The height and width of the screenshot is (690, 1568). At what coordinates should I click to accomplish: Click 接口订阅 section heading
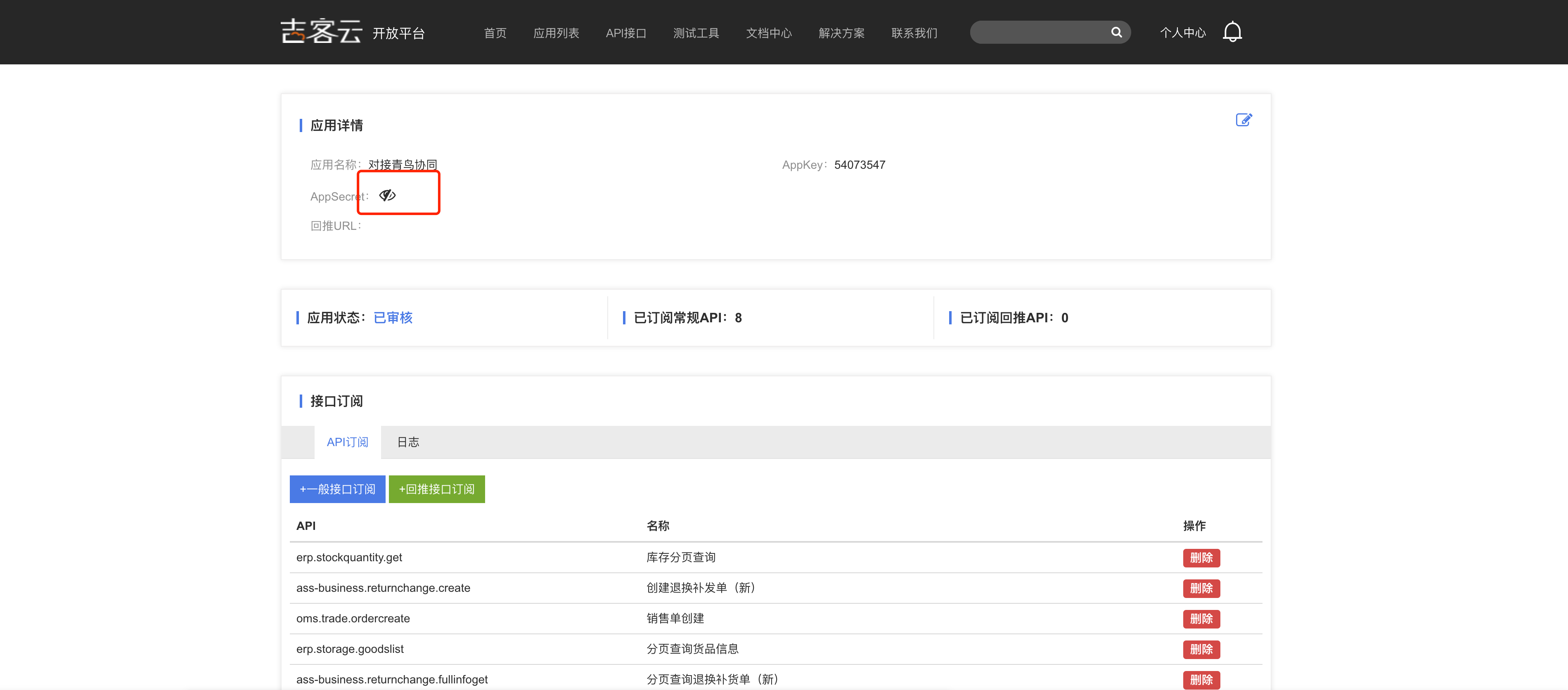[336, 401]
